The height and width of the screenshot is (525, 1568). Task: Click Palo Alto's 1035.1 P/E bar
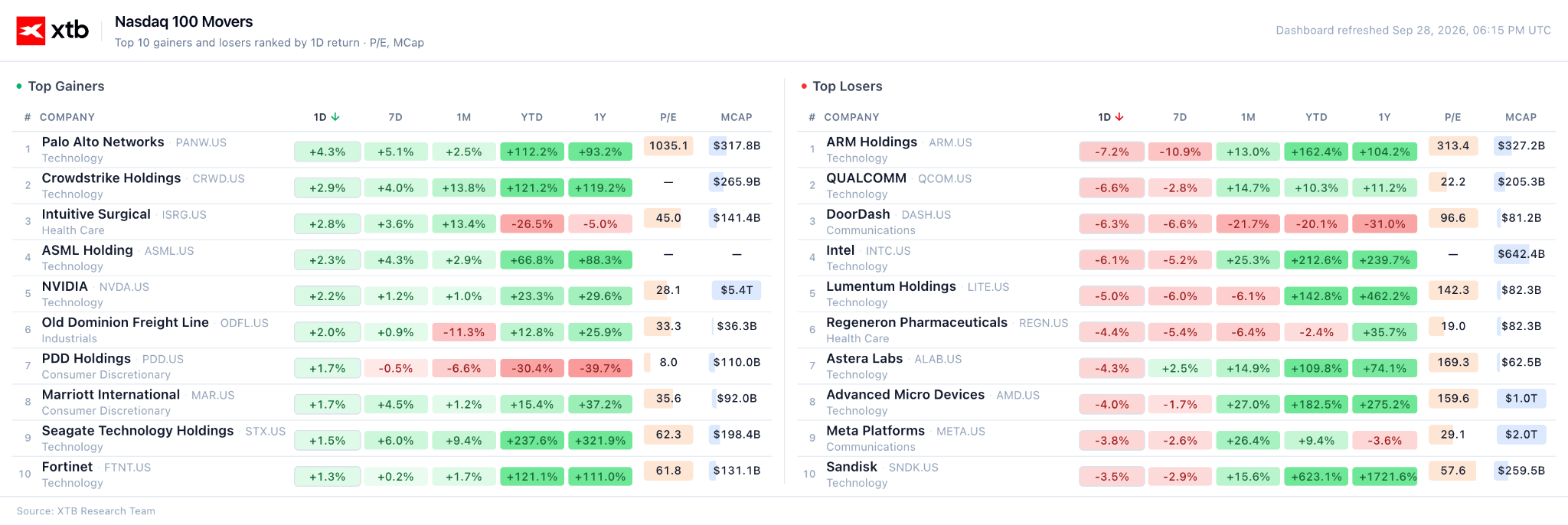pyautogui.click(x=668, y=145)
